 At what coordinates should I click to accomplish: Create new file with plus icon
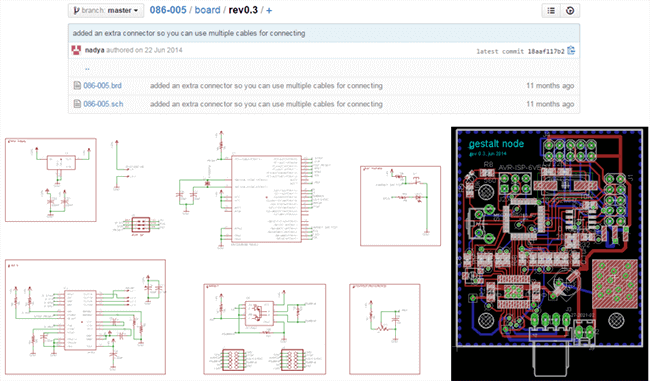coord(269,10)
